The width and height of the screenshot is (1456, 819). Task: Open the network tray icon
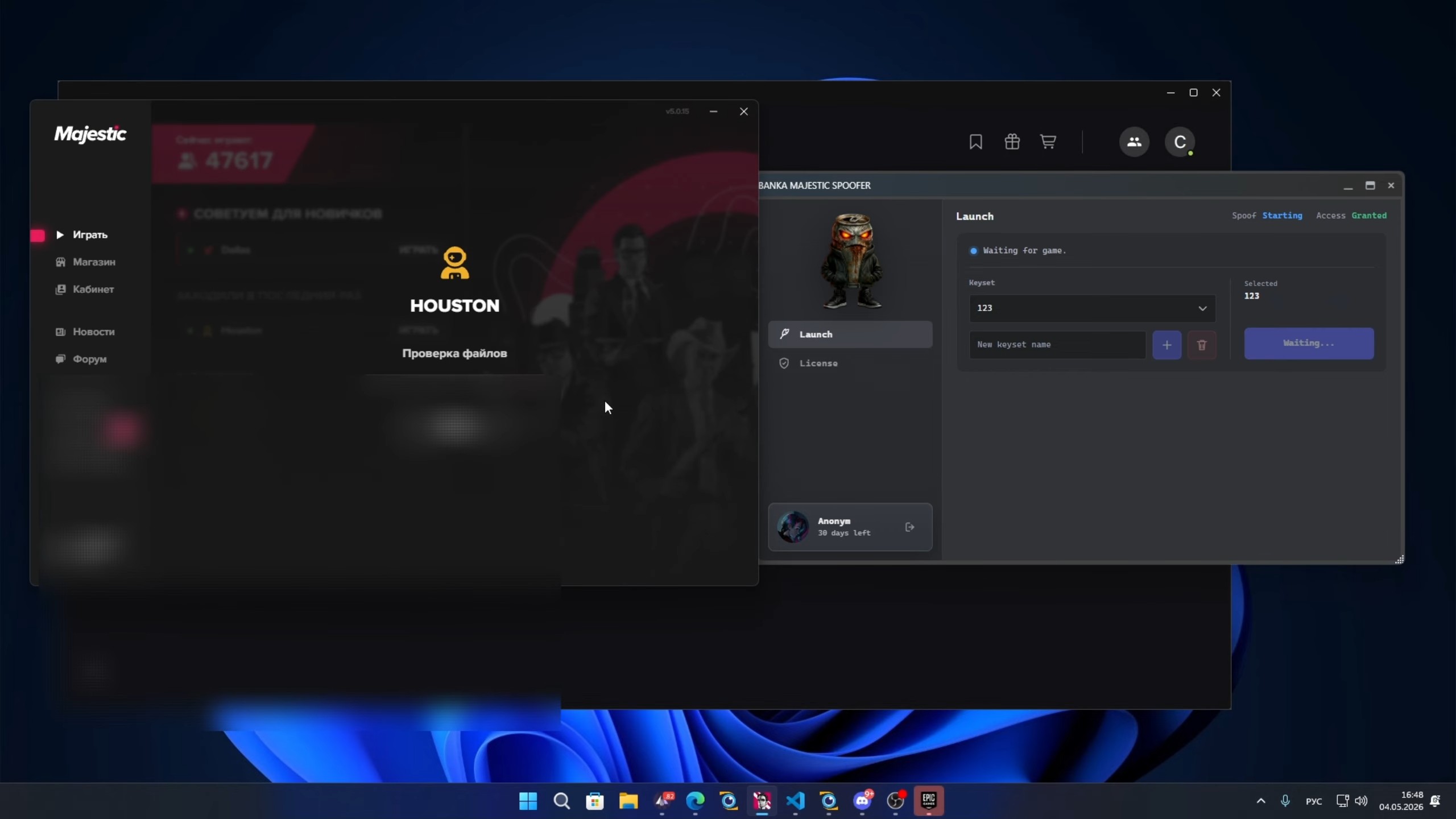click(1342, 801)
